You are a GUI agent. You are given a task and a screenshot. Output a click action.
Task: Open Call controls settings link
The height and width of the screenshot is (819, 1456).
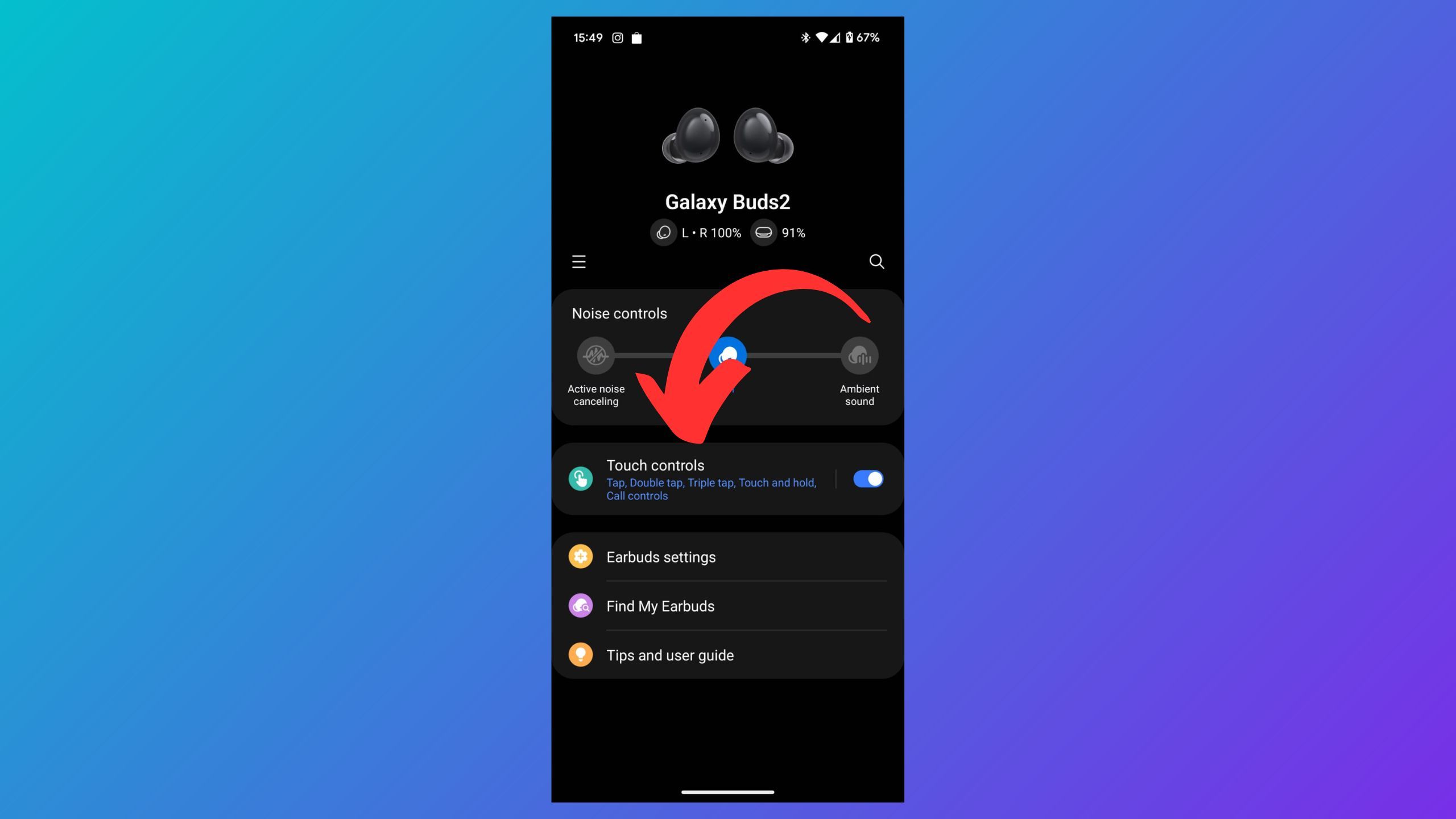click(636, 496)
